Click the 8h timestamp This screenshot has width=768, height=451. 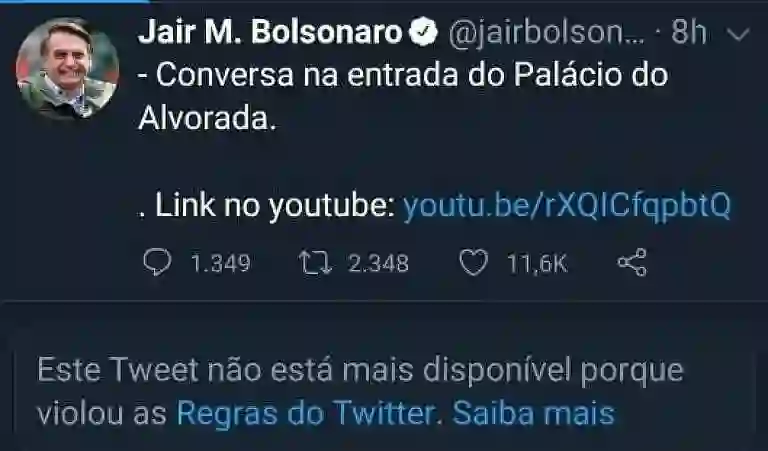[x=688, y=32]
